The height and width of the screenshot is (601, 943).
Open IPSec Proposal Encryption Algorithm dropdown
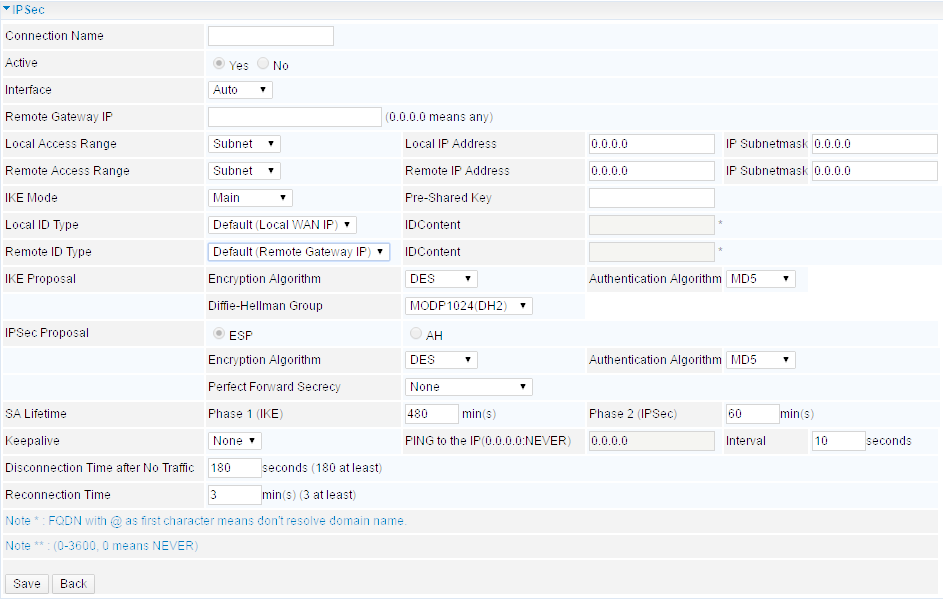tap(441, 360)
